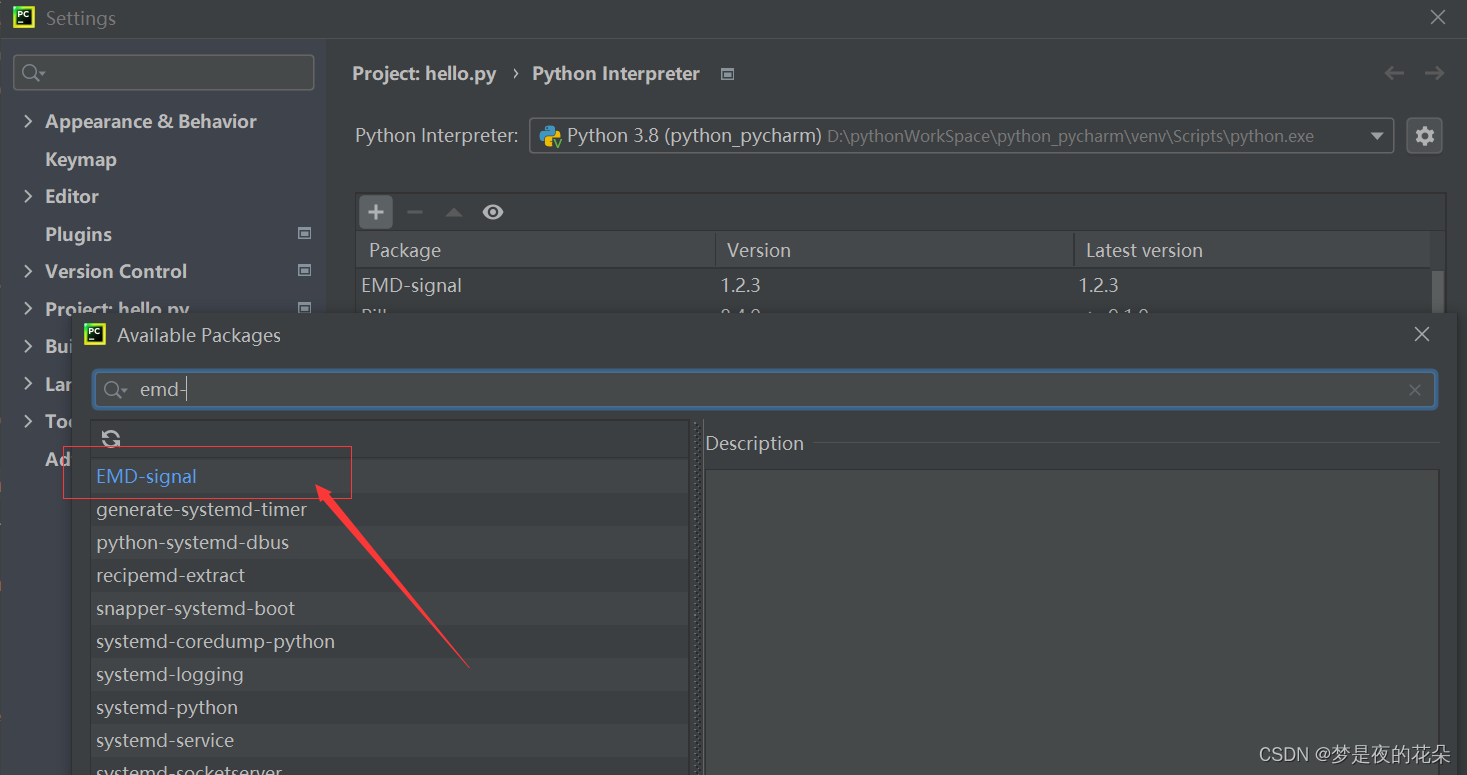1467x775 pixels.
Task: Open search options magnifier in Available Packages
Action: coord(115,390)
